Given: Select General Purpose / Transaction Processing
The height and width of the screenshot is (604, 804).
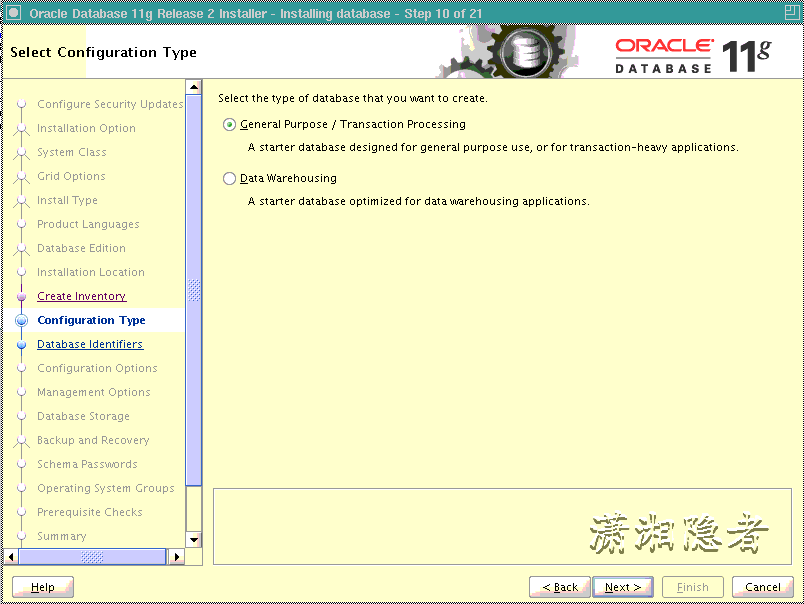Looking at the screenshot, I should [x=229, y=124].
